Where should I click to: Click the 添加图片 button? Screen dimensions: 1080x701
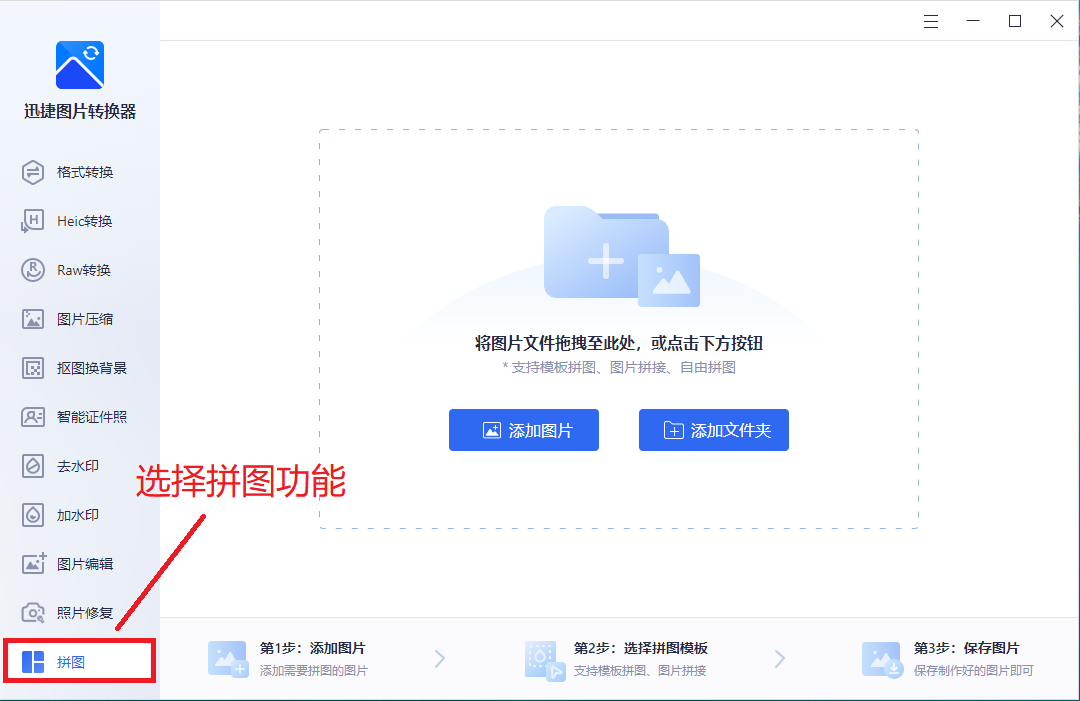(524, 430)
